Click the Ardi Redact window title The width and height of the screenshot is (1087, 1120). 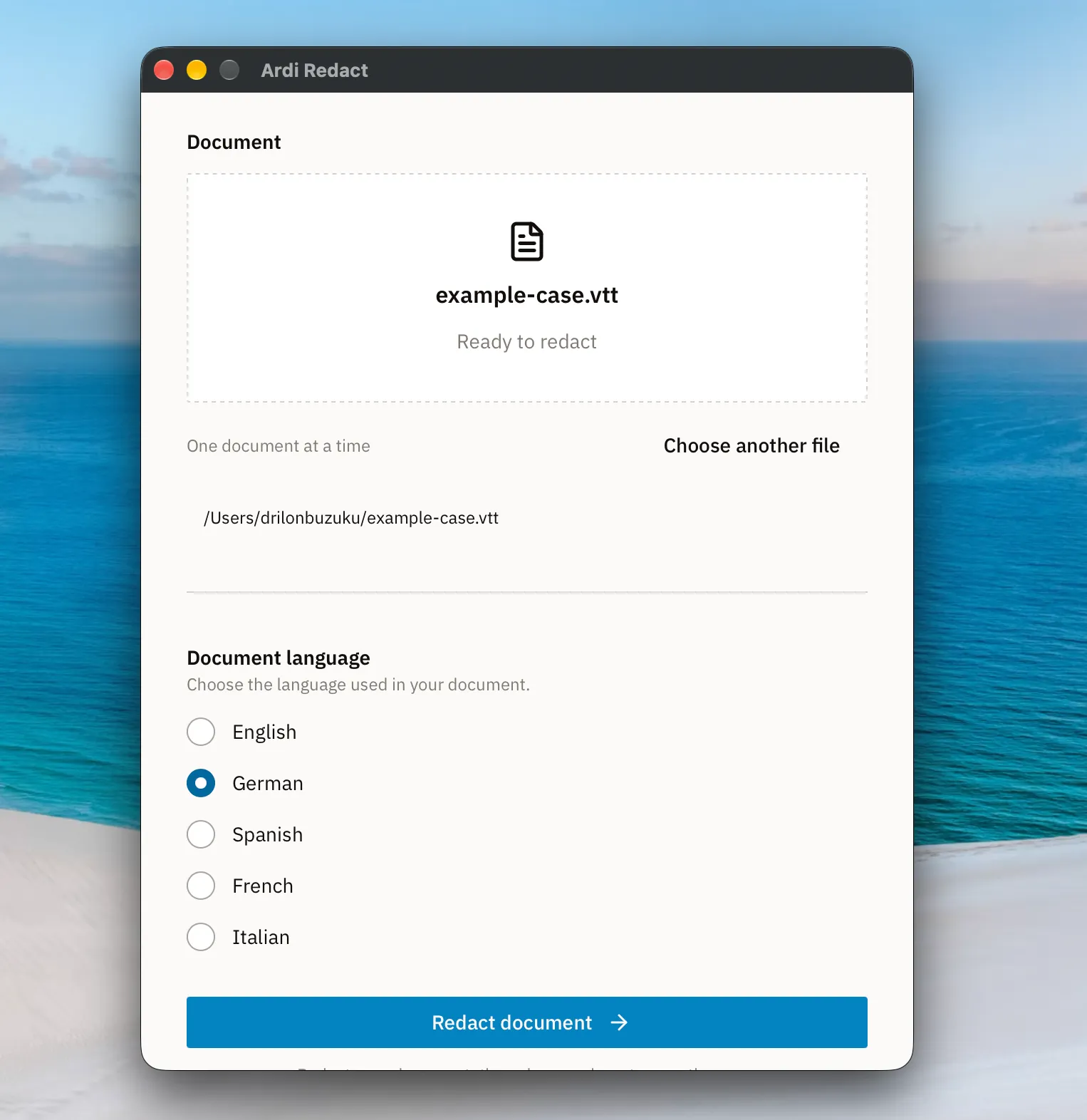coord(314,71)
